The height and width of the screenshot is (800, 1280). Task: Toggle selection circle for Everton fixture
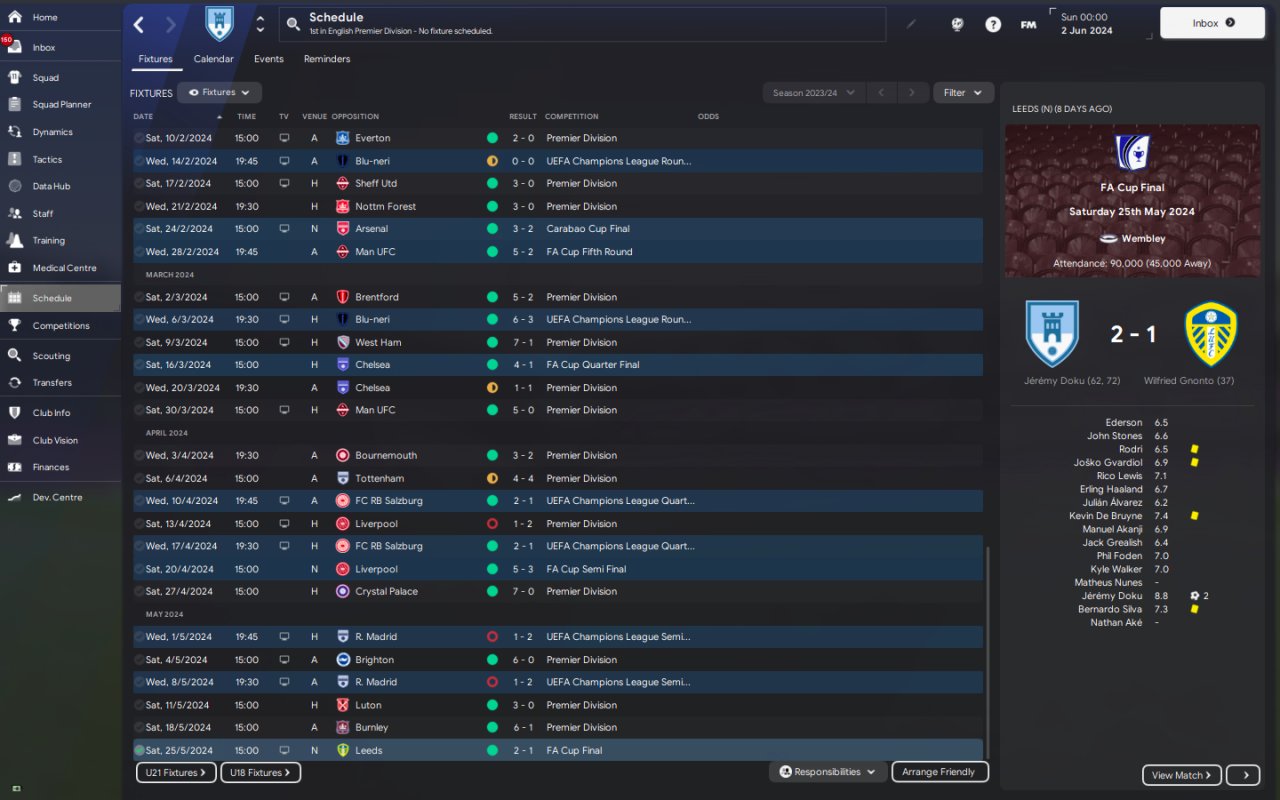tap(139, 138)
